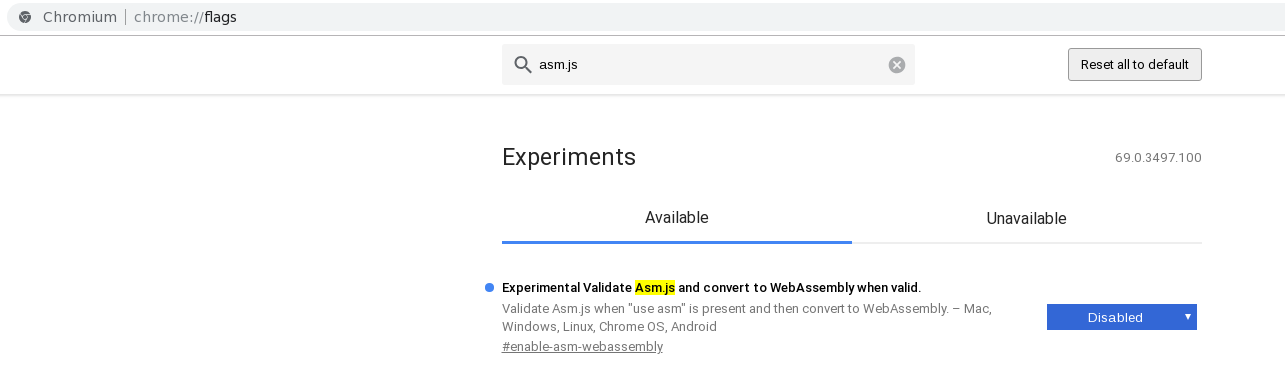This screenshot has height=371, width=1285.
Task: Click the Chromium label chip in address bar
Action: tap(80, 17)
